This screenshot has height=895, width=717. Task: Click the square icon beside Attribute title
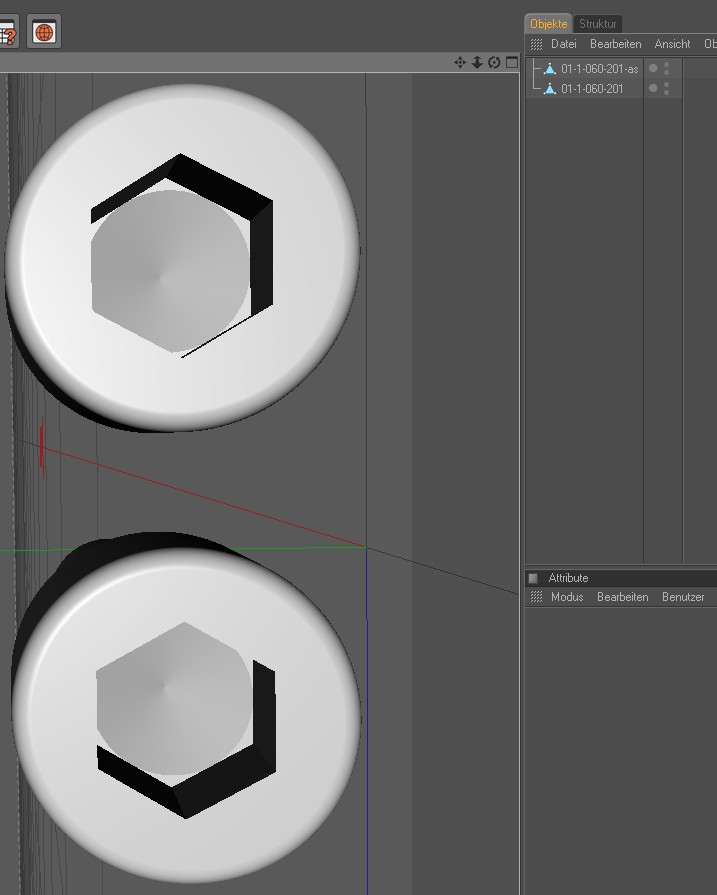(533, 578)
